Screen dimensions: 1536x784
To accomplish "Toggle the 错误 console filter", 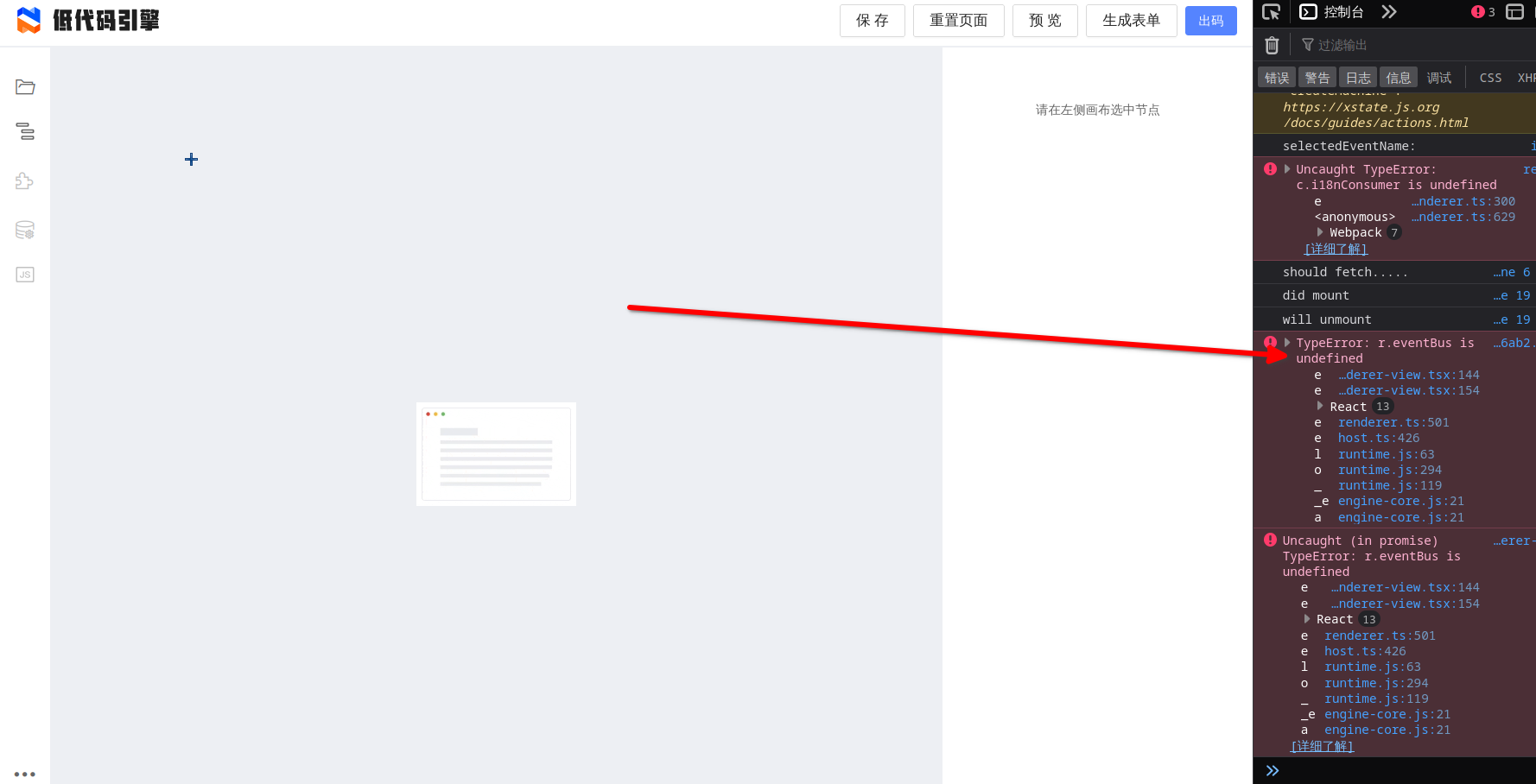I will pyautogui.click(x=1276, y=77).
